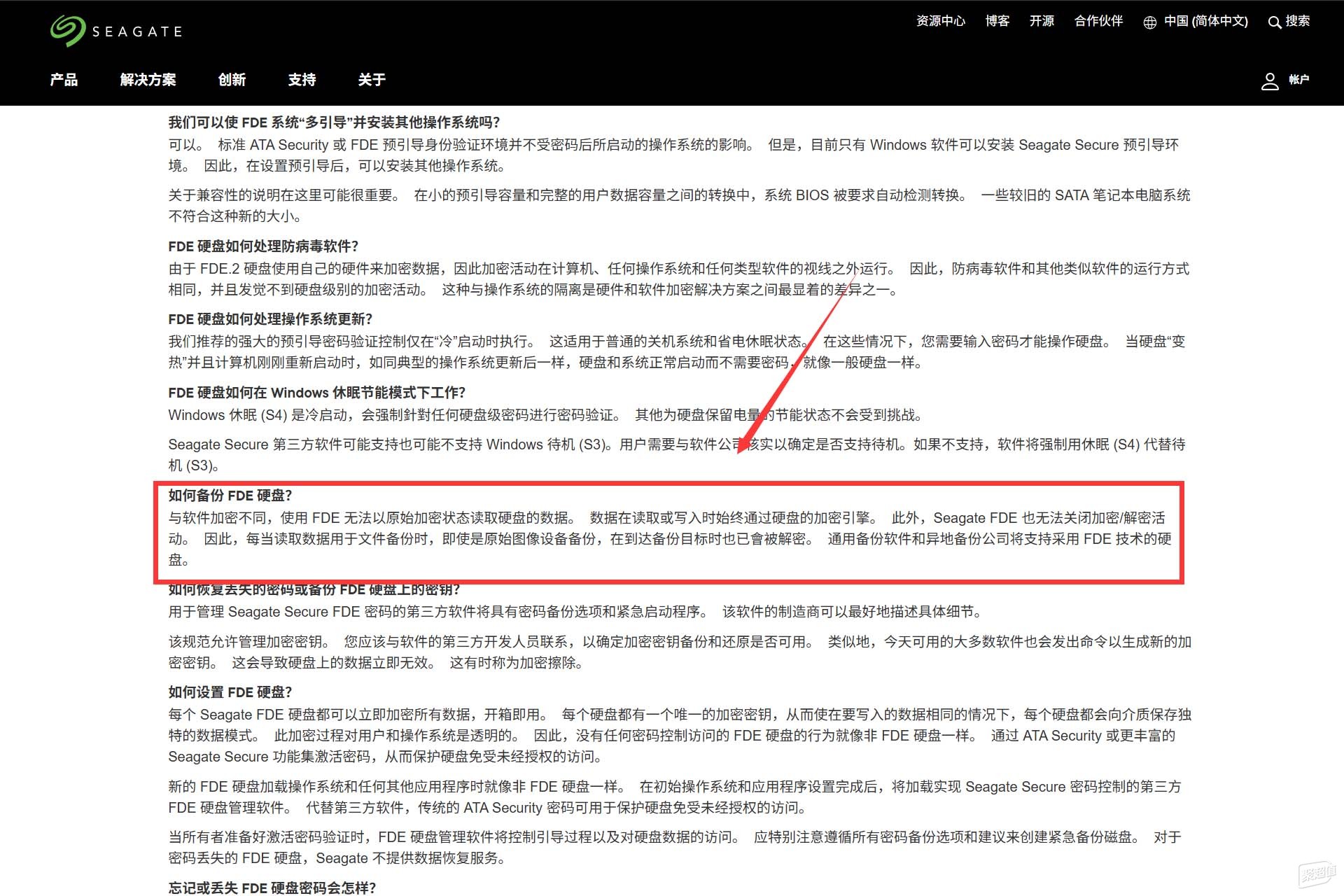The width and height of the screenshot is (1344, 896).
Task: Select region 中国 (简体中文)
Action: click(x=1206, y=21)
